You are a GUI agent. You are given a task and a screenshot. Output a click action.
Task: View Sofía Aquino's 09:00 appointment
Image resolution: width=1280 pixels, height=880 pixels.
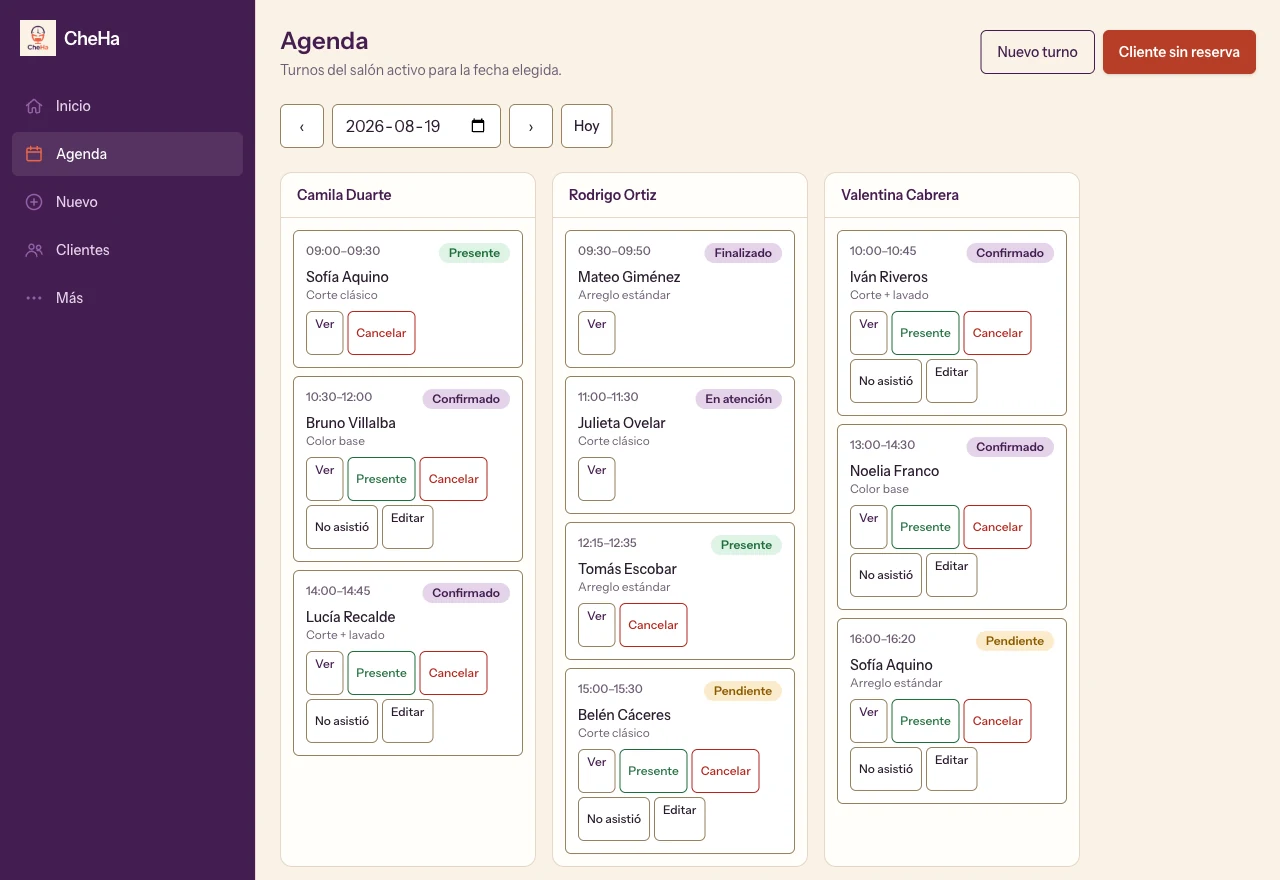(x=325, y=333)
